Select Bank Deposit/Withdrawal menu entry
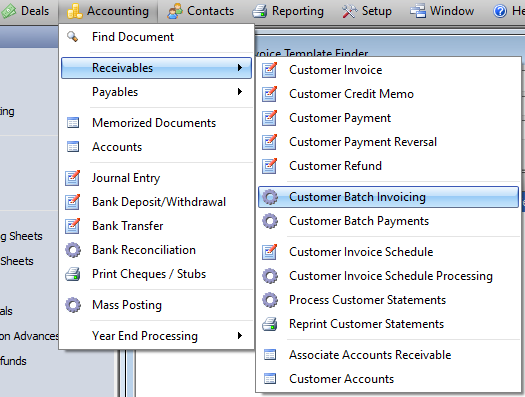525x397 pixels. tap(156, 202)
